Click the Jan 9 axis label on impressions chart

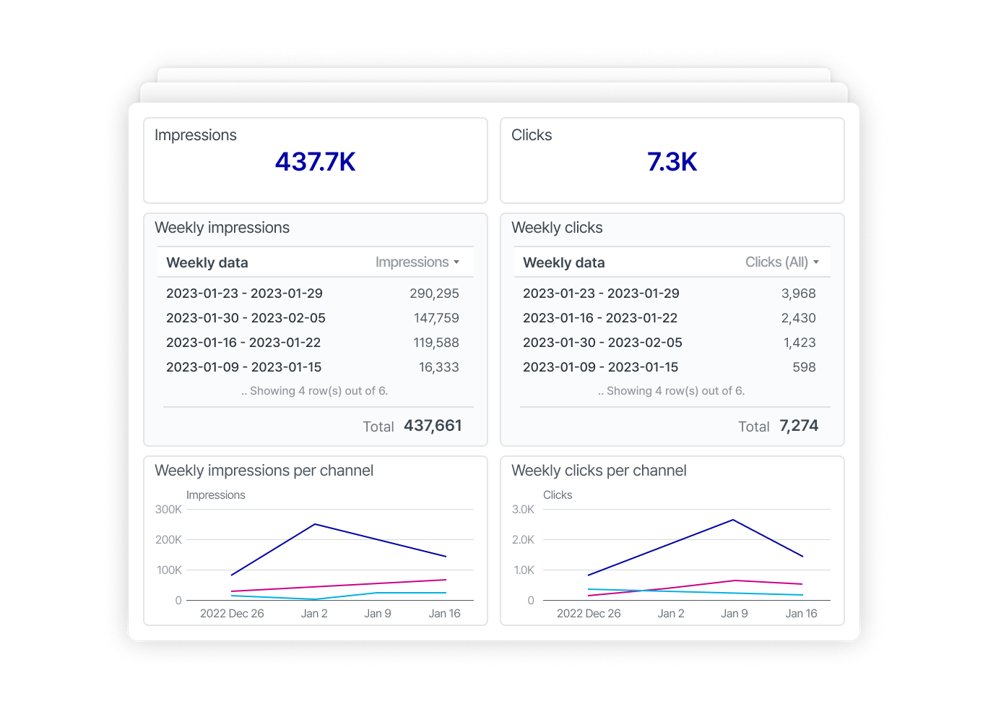tap(378, 613)
